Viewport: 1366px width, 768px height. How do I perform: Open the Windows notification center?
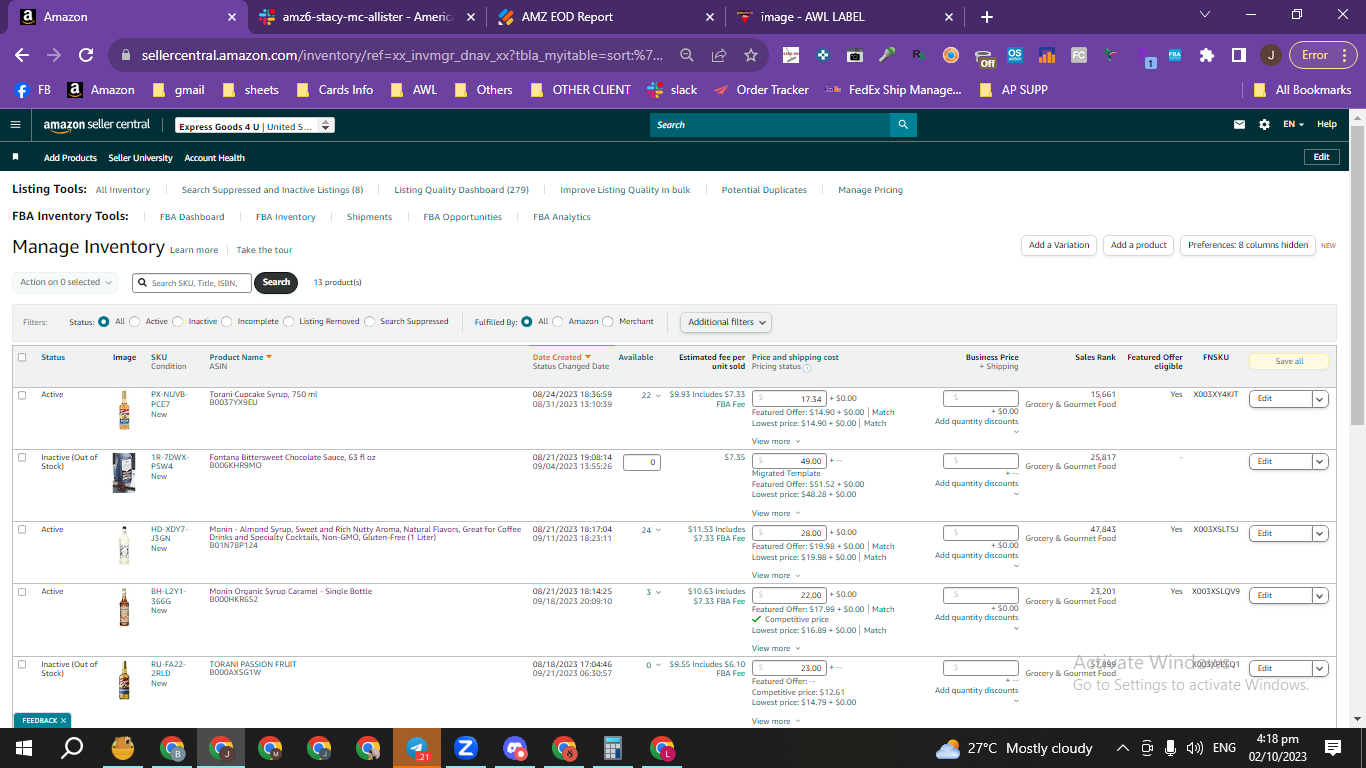click(x=1332, y=748)
